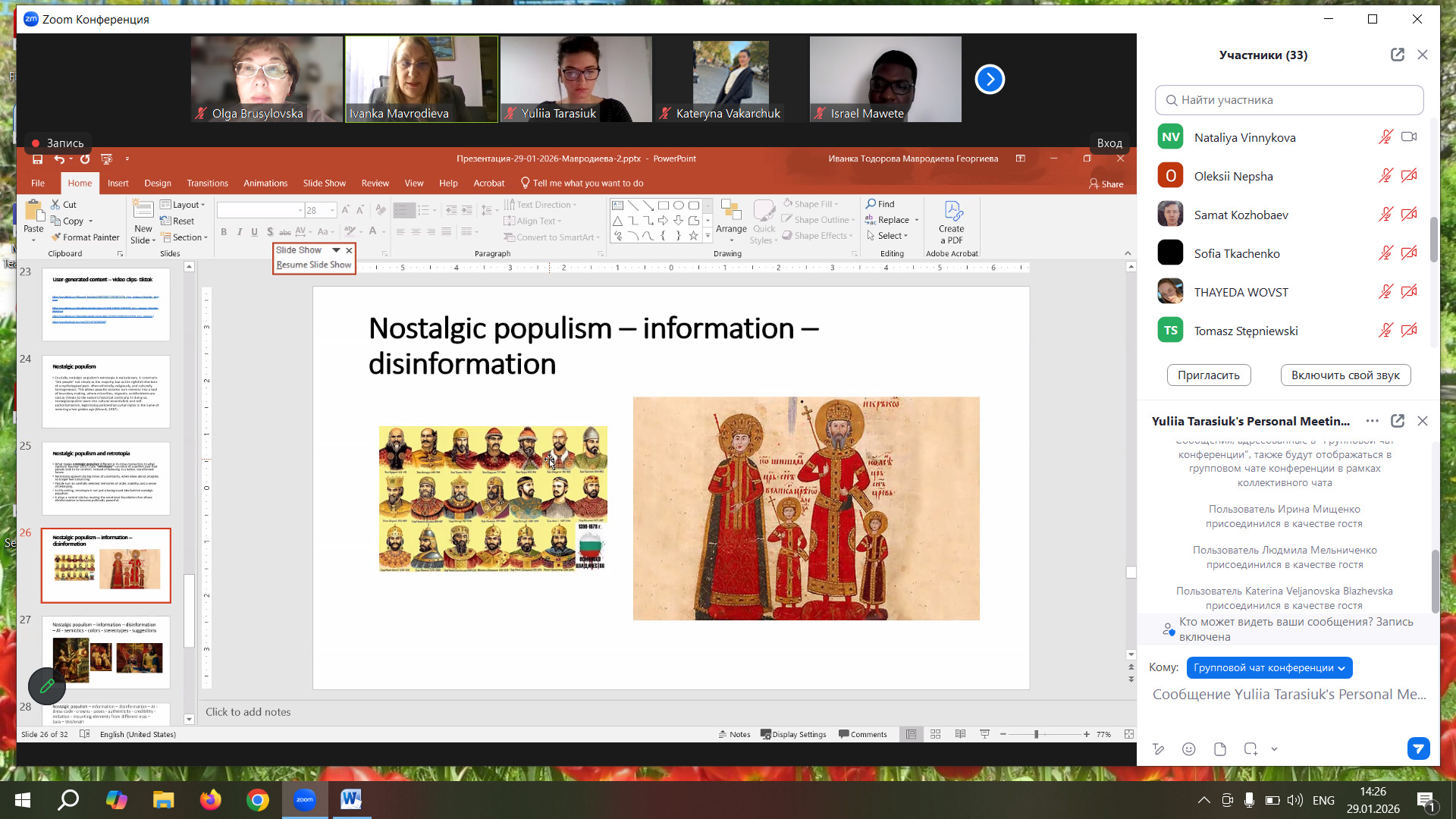This screenshot has height=819, width=1456.
Task: Open the Layout dropdown in ribbon
Action: pos(184,205)
